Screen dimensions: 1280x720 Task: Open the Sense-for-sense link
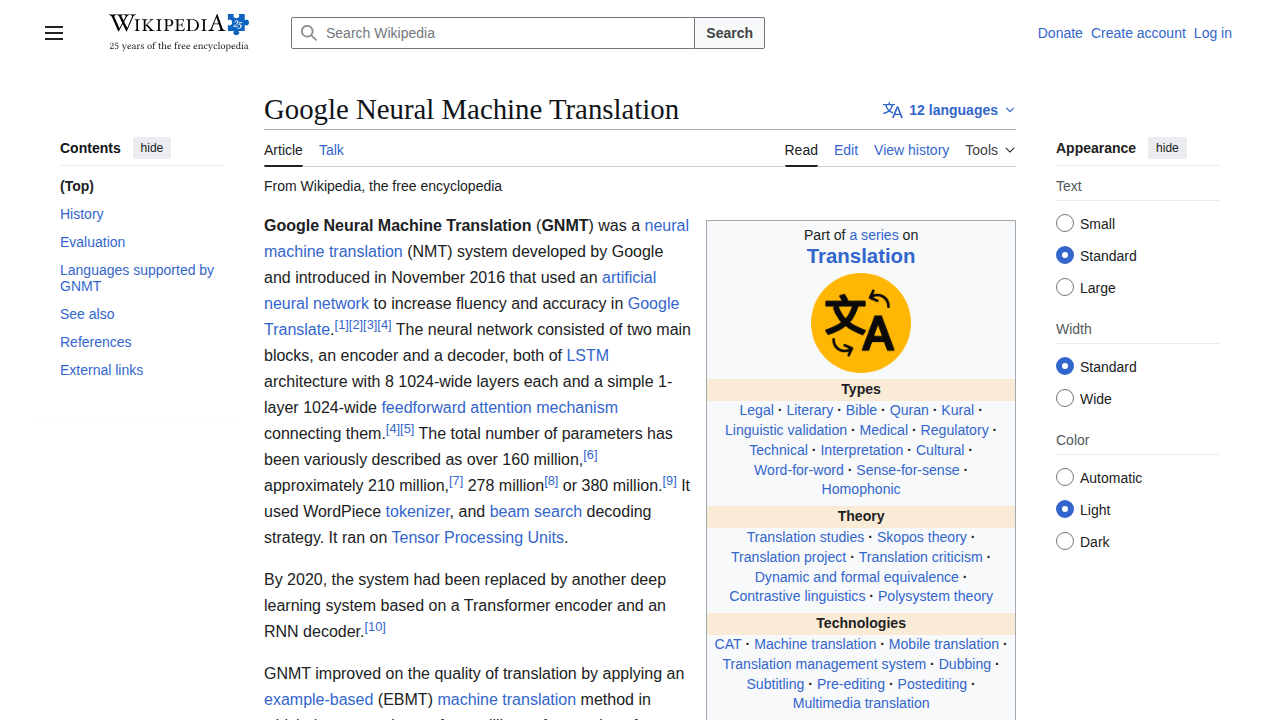[907, 470]
